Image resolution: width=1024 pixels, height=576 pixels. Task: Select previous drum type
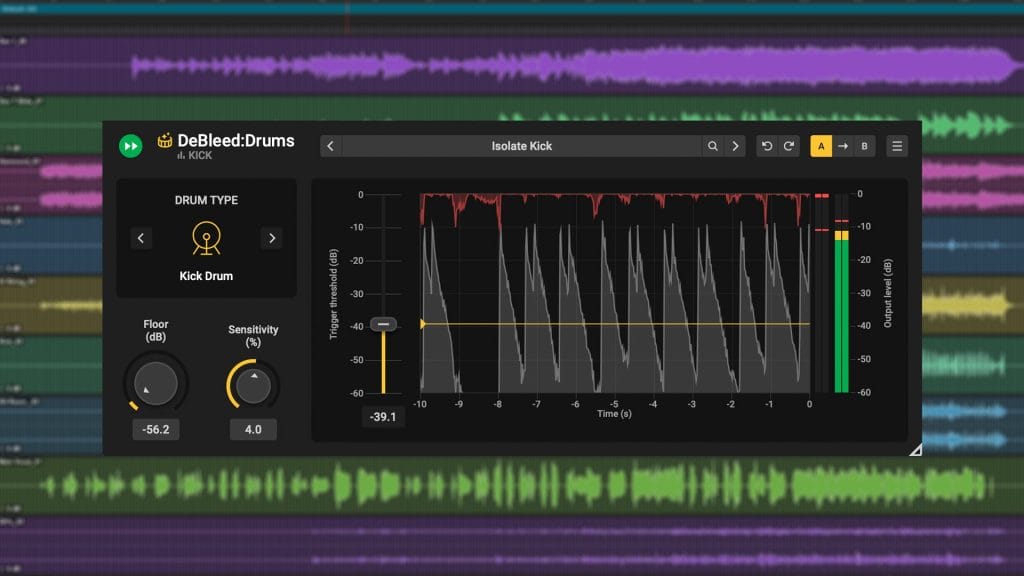pos(141,238)
